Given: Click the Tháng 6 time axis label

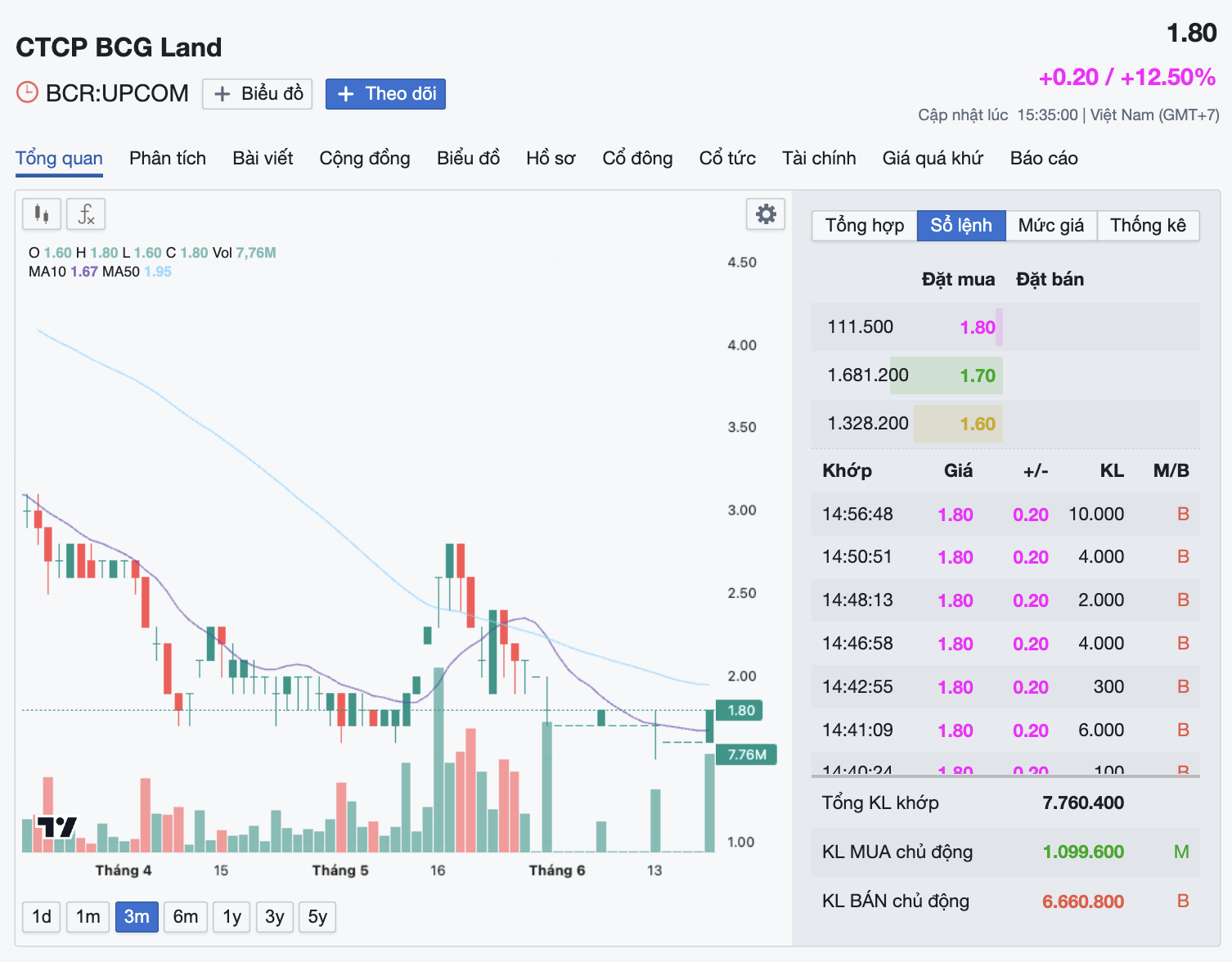Looking at the screenshot, I should click(557, 870).
